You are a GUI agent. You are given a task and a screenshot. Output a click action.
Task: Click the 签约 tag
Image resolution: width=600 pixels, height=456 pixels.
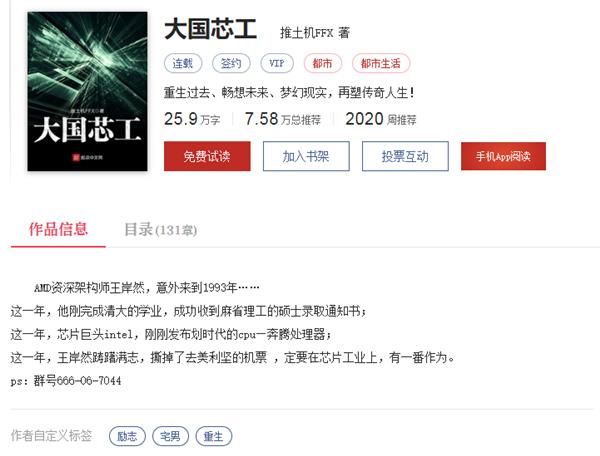(x=231, y=63)
